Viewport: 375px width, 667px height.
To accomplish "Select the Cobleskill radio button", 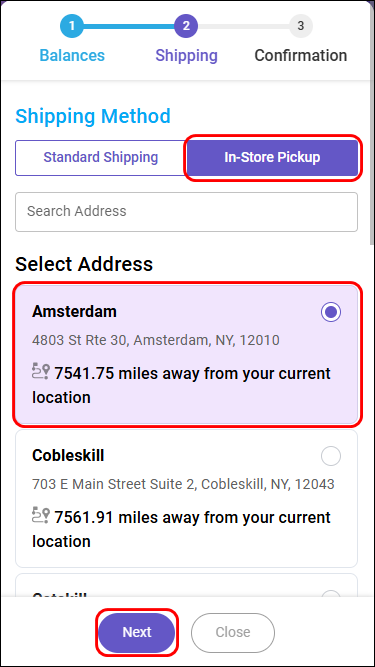I will click(331, 456).
